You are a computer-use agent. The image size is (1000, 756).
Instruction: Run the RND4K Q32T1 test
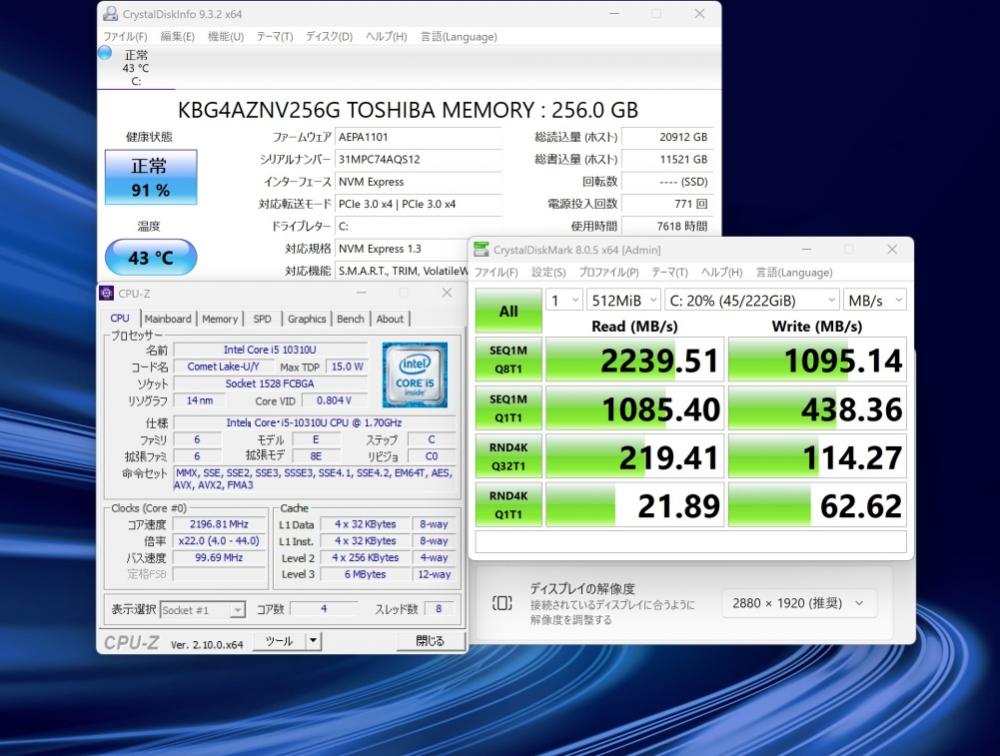click(x=508, y=456)
